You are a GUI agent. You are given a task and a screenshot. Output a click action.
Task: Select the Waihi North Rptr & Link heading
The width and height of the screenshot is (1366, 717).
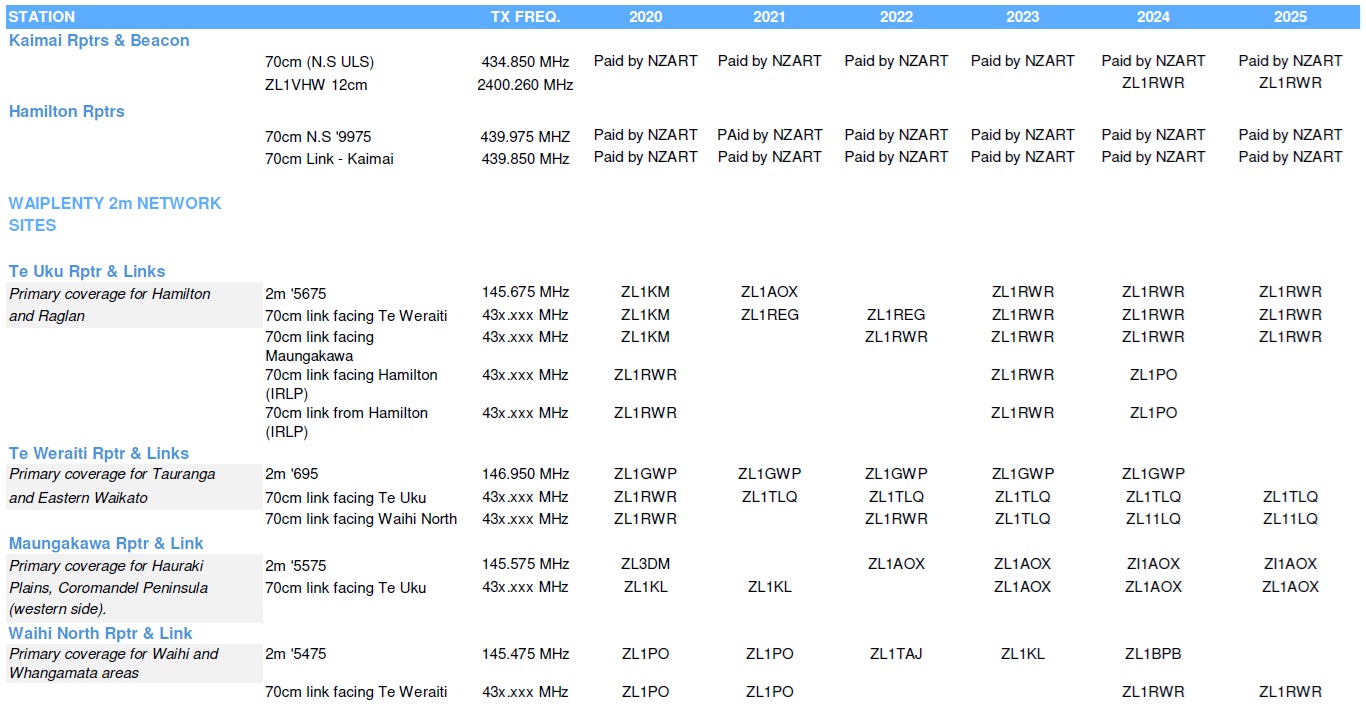point(101,634)
